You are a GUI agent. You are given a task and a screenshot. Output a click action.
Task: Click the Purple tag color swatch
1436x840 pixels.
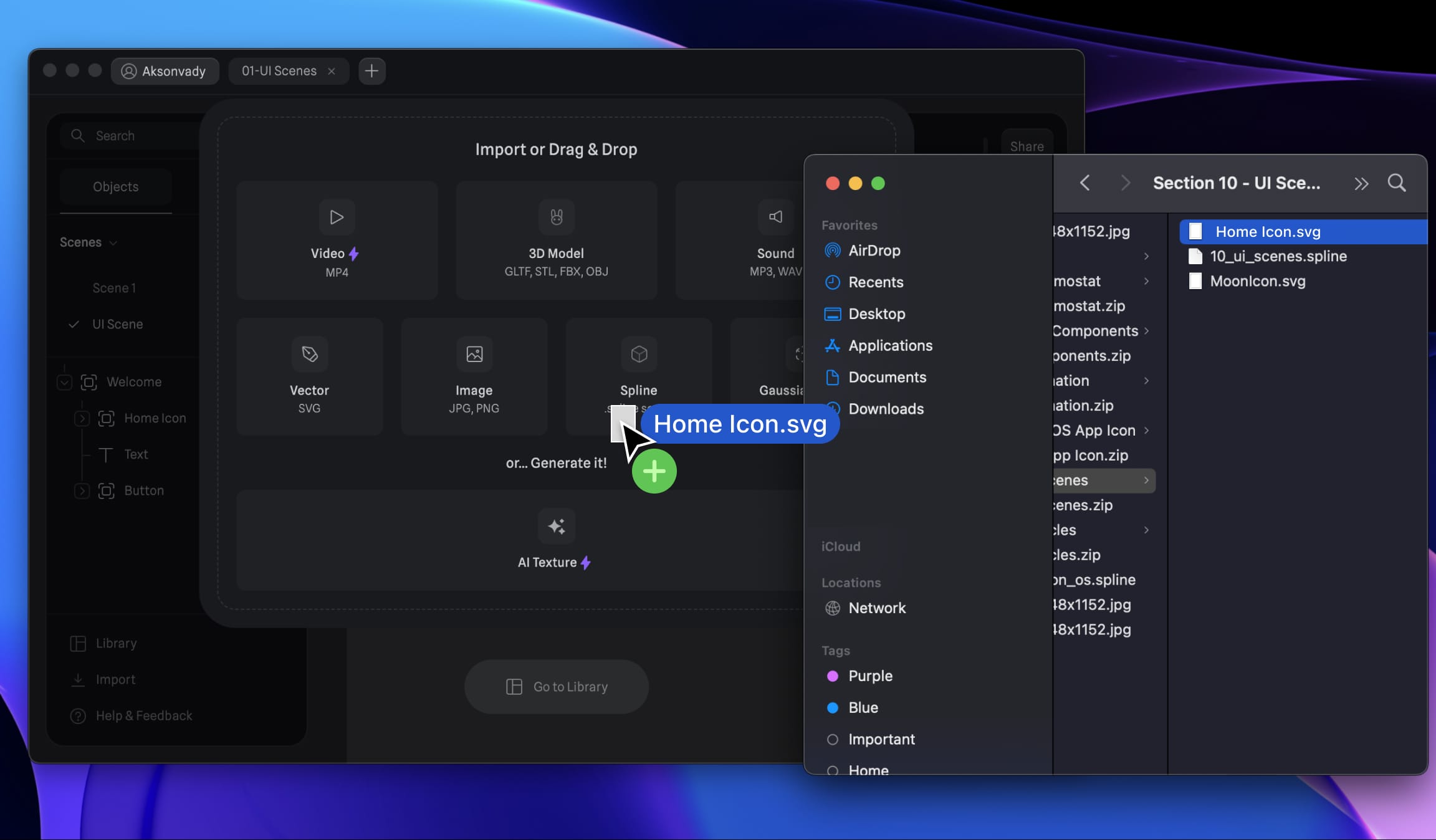click(x=833, y=676)
